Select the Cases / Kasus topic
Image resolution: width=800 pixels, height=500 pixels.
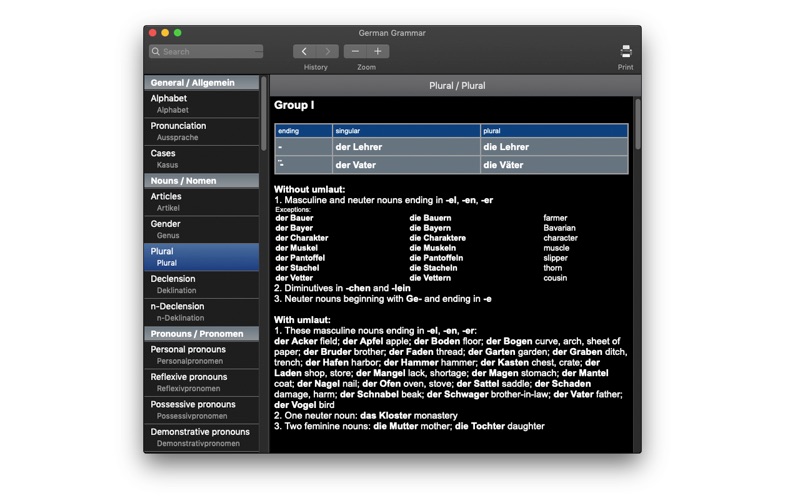(202, 159)
